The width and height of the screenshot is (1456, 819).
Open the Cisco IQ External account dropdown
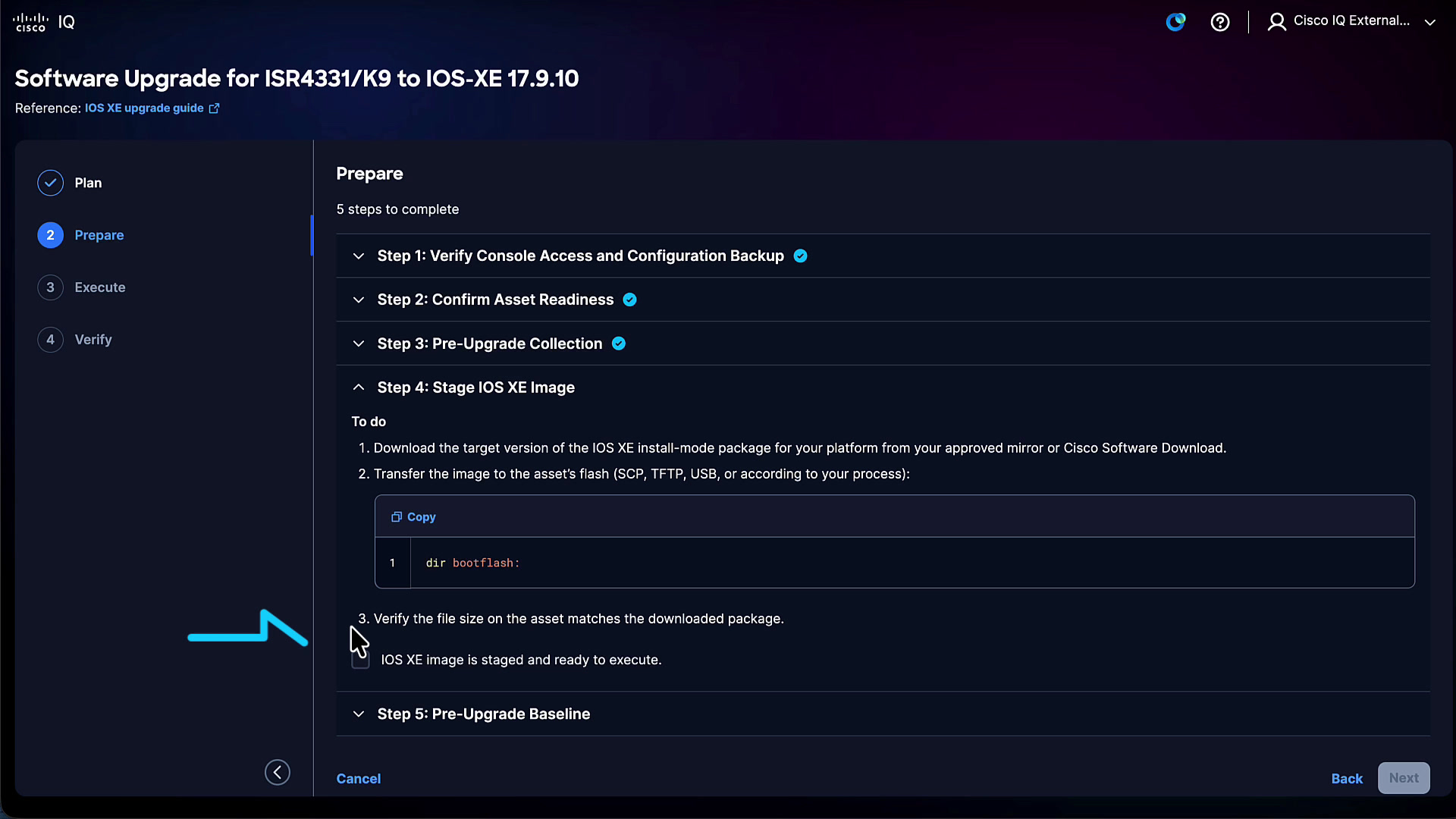(x=1430, y=22)
